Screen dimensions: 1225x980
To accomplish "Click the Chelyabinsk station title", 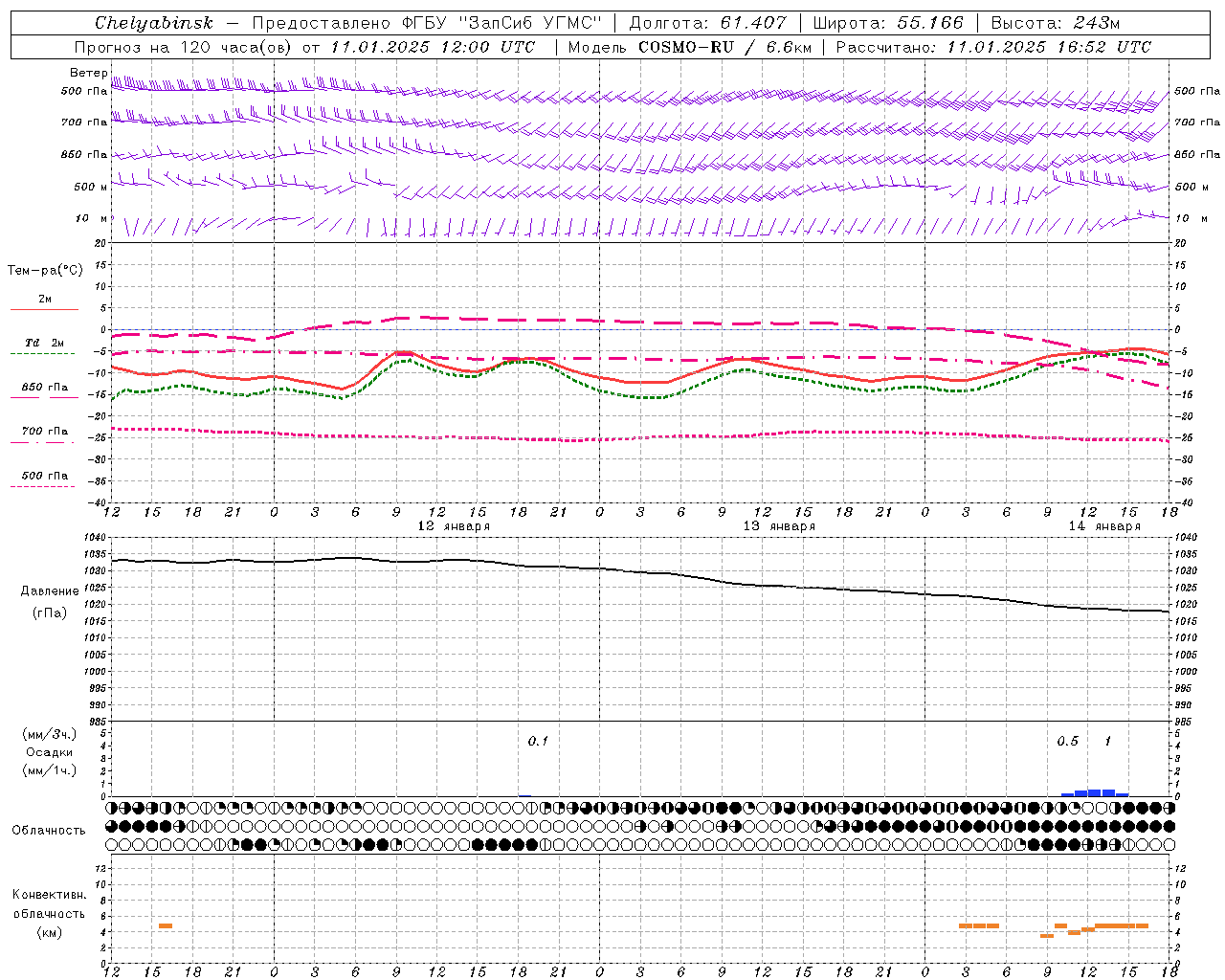I will tap(154, 23).
